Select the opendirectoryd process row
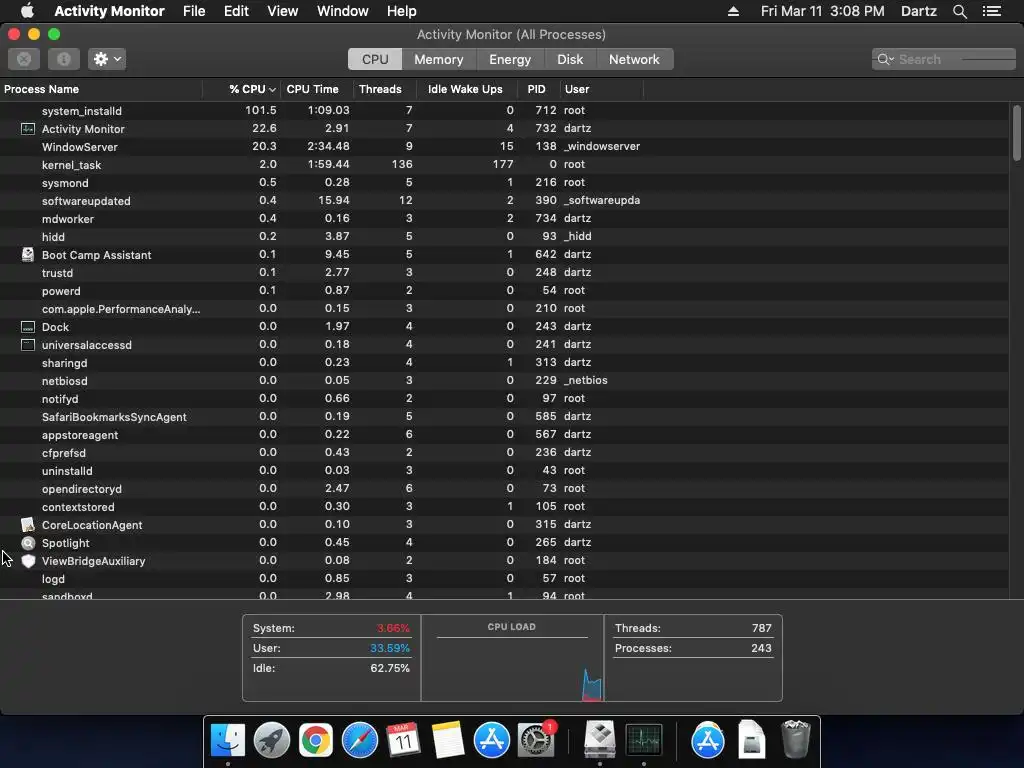Screen dimensions: 1024x768 [504, 488]
